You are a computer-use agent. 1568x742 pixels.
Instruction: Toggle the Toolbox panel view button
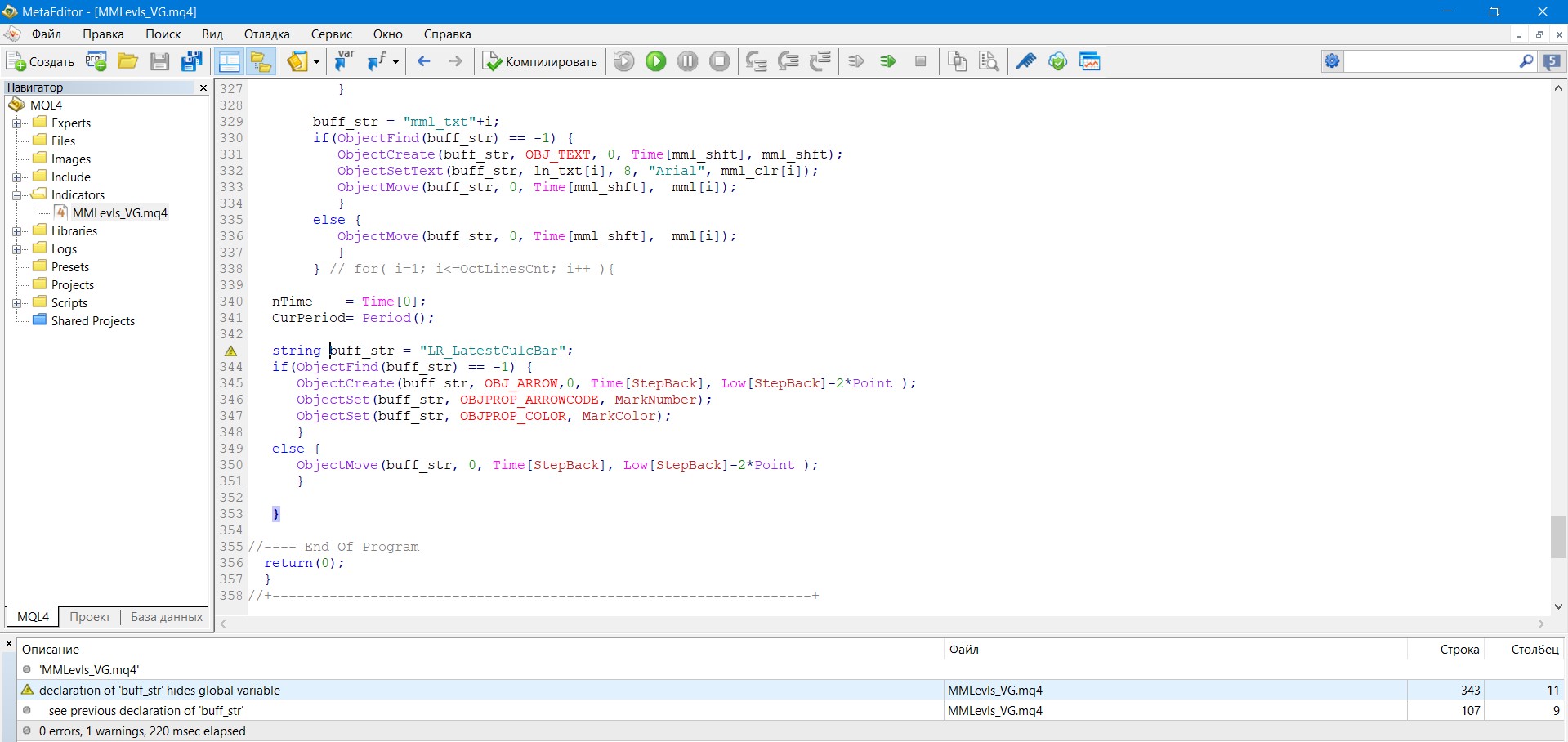tap(230, 61)
